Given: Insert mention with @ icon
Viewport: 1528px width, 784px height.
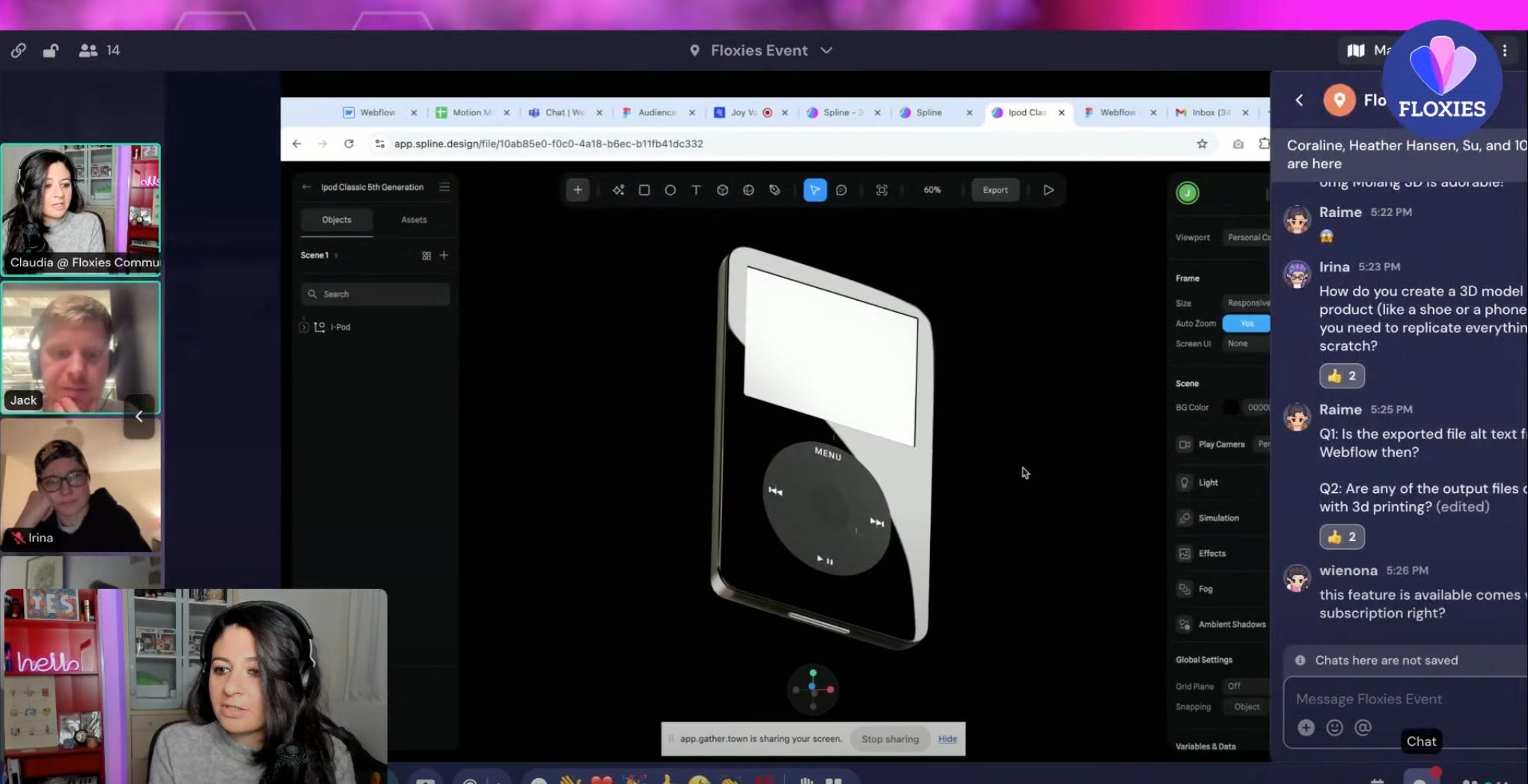Looking at the screenshot, I should click(1363, 727).
